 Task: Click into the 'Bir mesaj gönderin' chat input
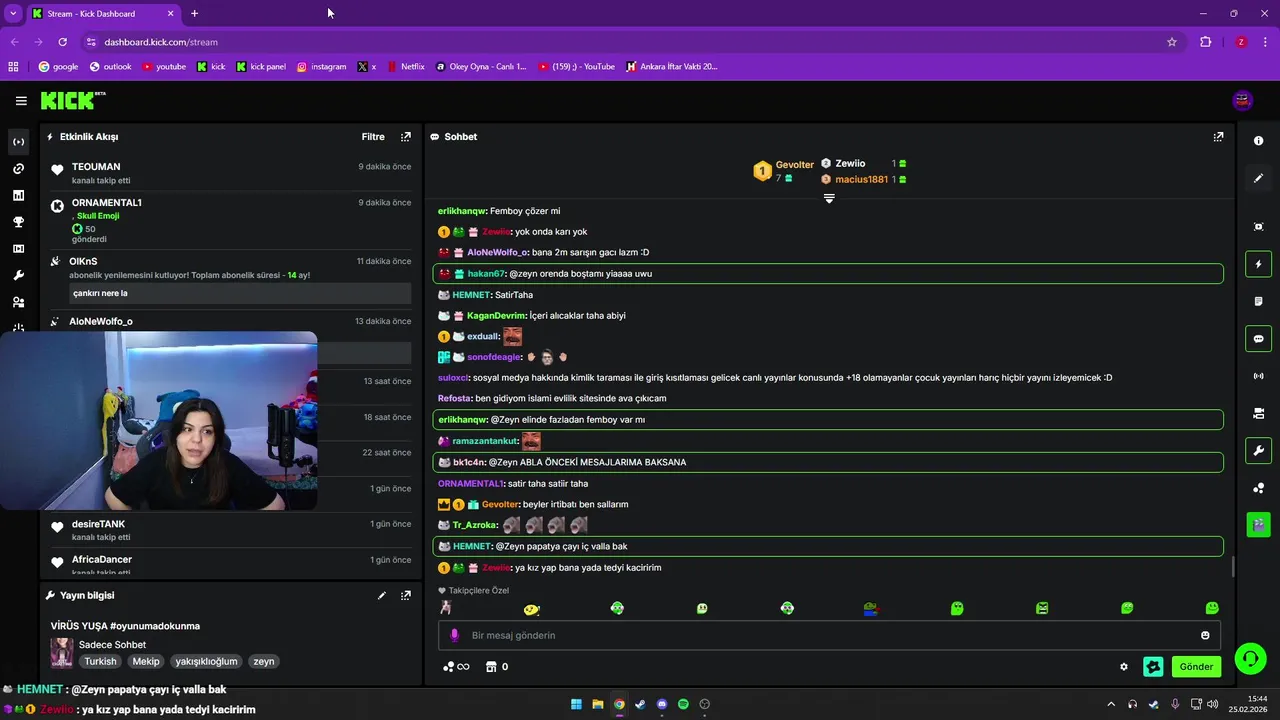[829, 635]
